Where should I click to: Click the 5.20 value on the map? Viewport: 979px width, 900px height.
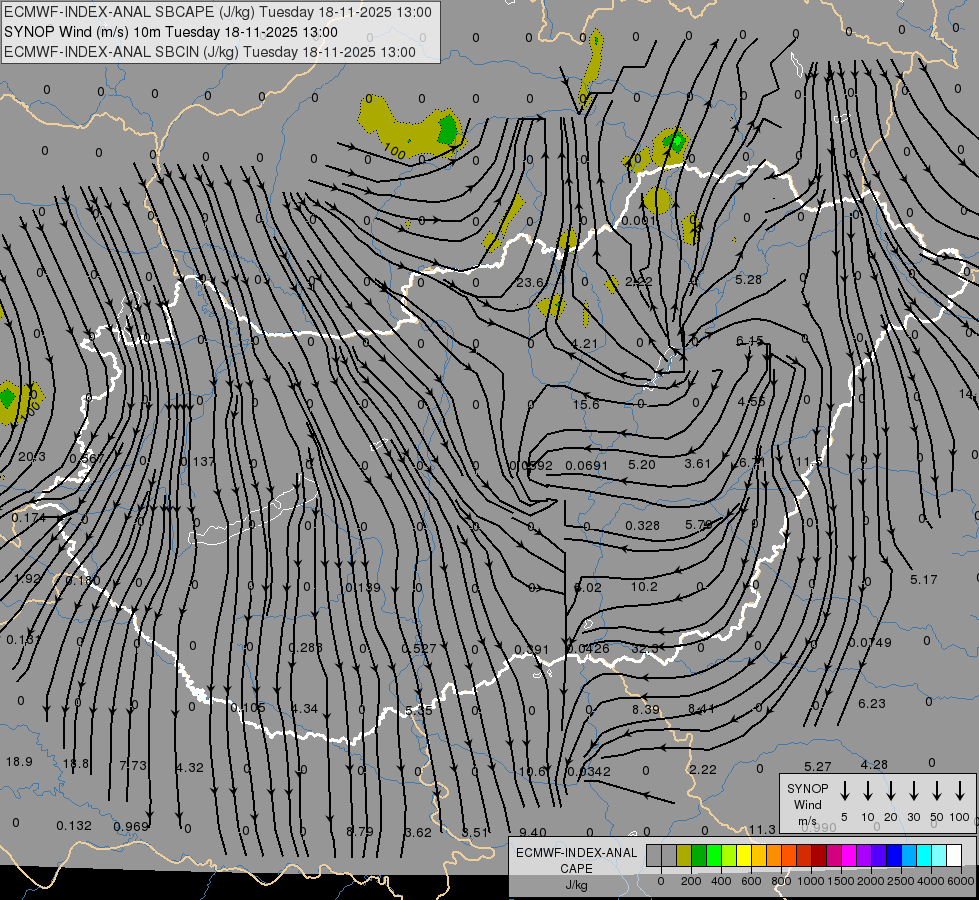(x=642, y=464)
